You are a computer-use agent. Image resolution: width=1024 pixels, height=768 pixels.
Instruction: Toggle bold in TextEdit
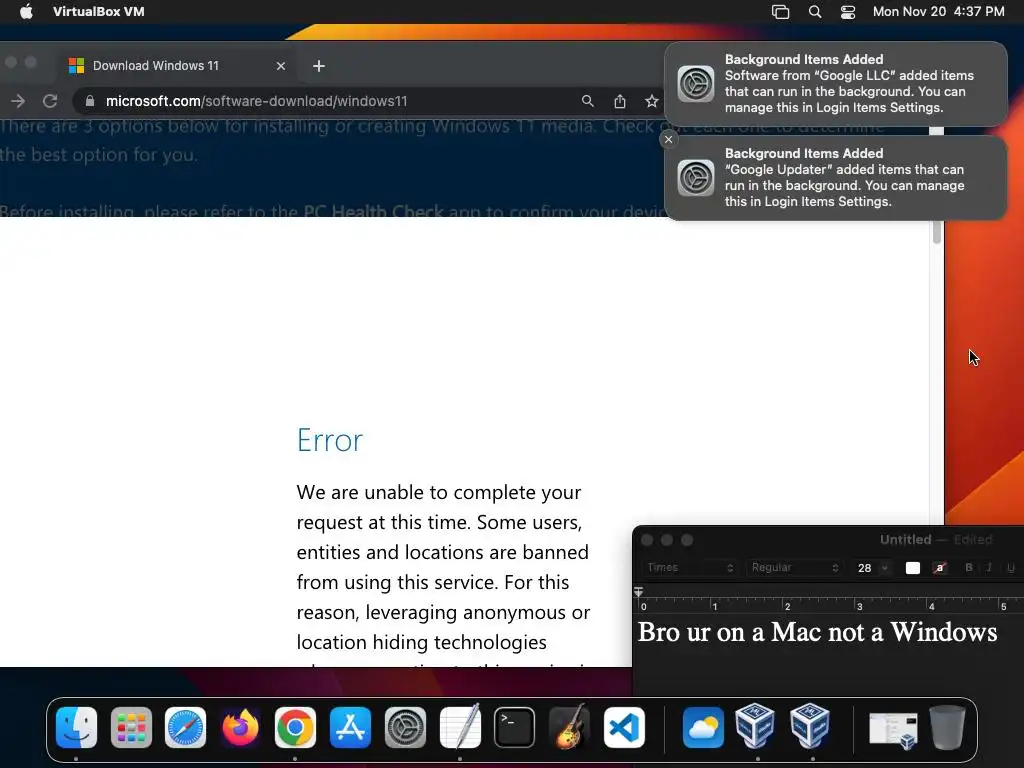[969, 568]
